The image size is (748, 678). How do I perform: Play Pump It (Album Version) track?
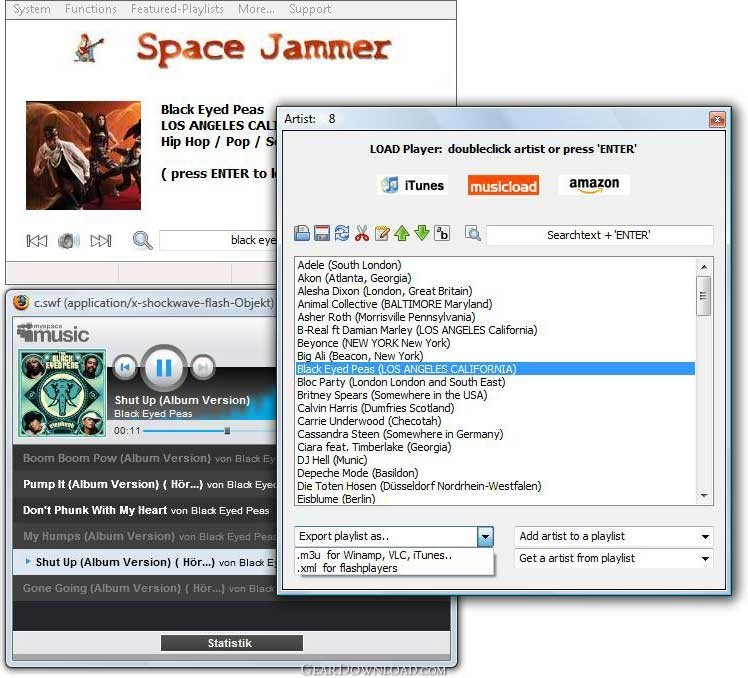145,484
